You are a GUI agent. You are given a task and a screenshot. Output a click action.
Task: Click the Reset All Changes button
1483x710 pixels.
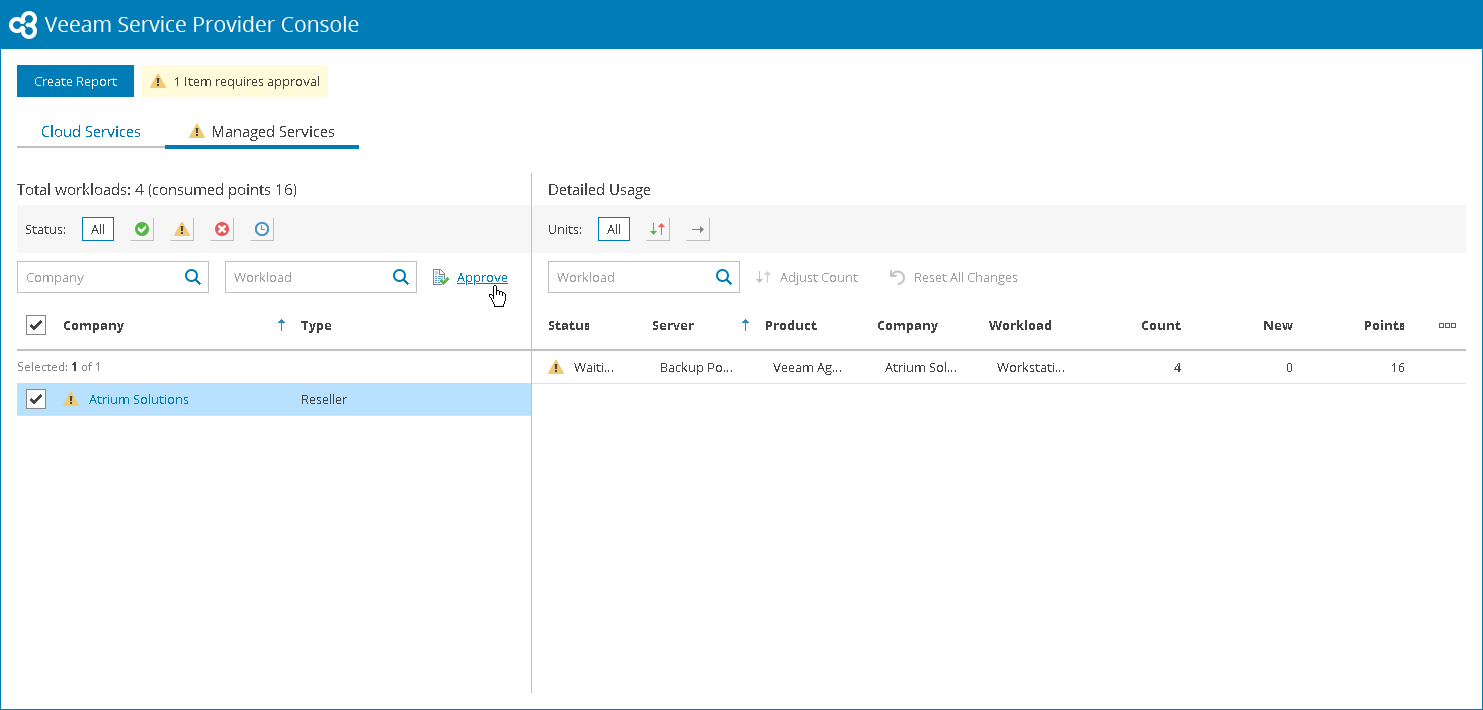(x=954, y=277)
